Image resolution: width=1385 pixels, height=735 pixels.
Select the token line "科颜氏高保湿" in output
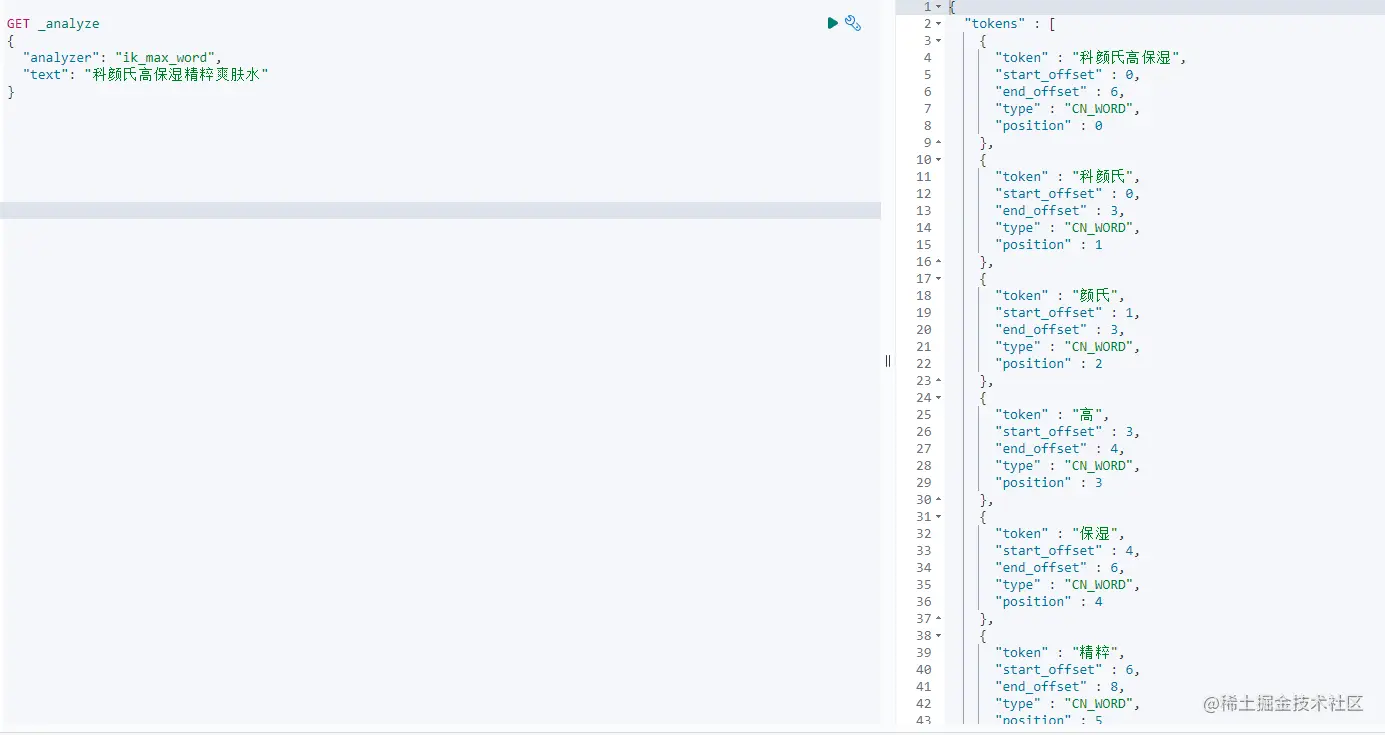pyautogui.click(x=1091, y=58)
